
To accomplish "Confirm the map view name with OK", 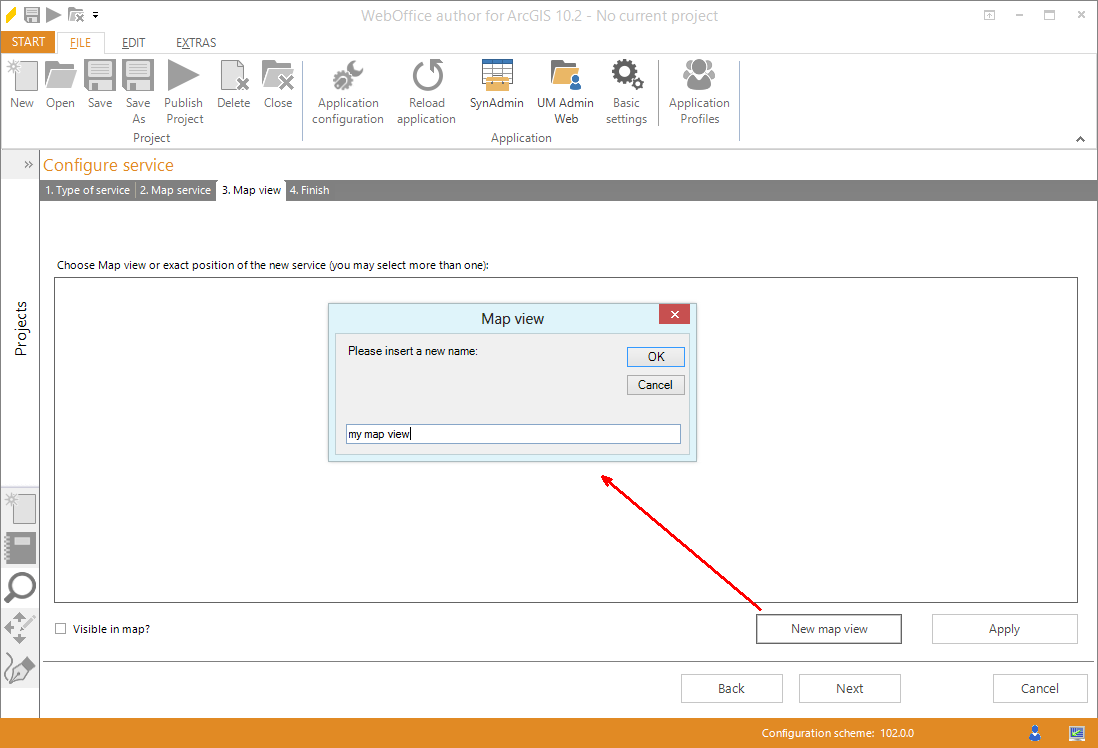I will point(655,356).
